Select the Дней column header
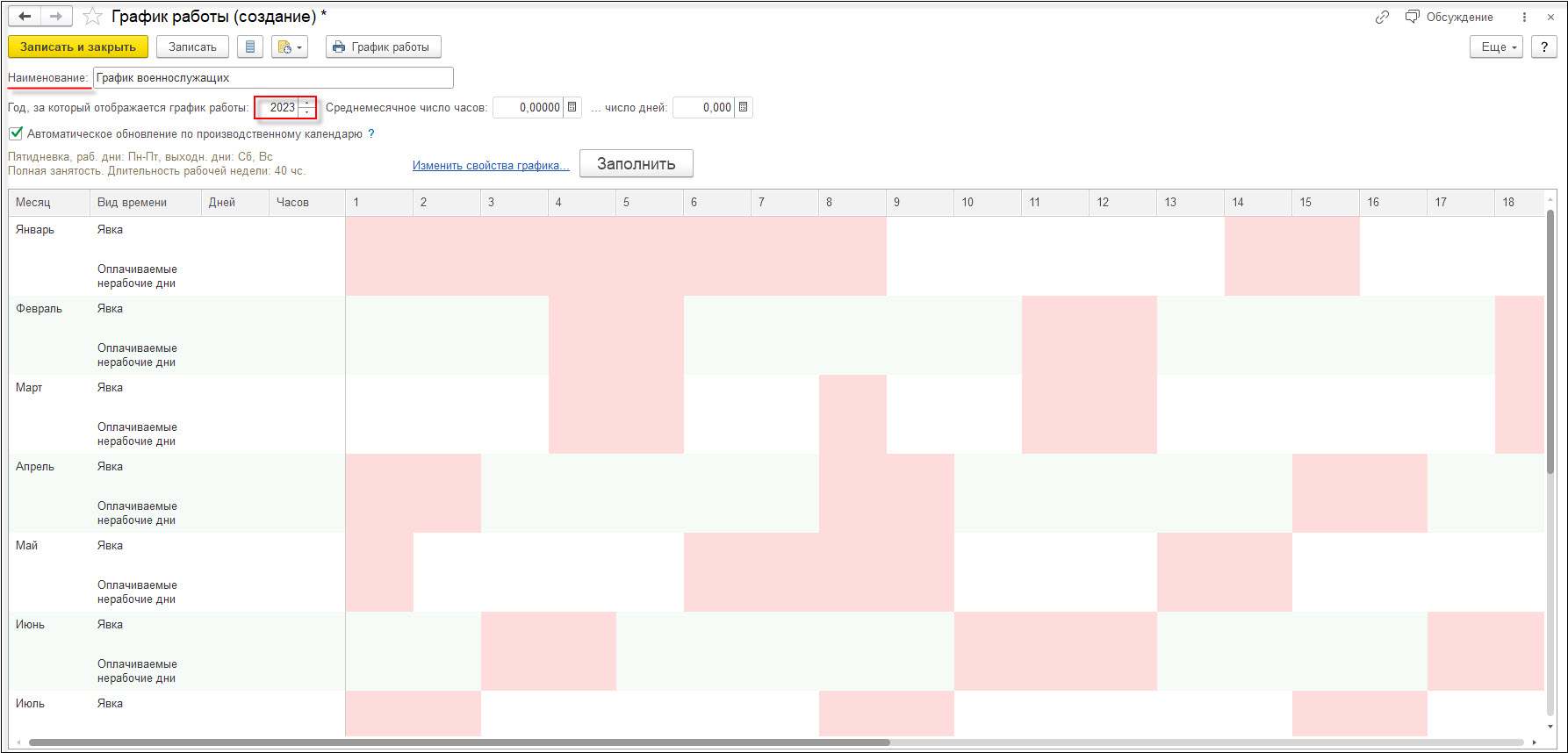This screenshot has width=1568, height=753. coord(235,202)
